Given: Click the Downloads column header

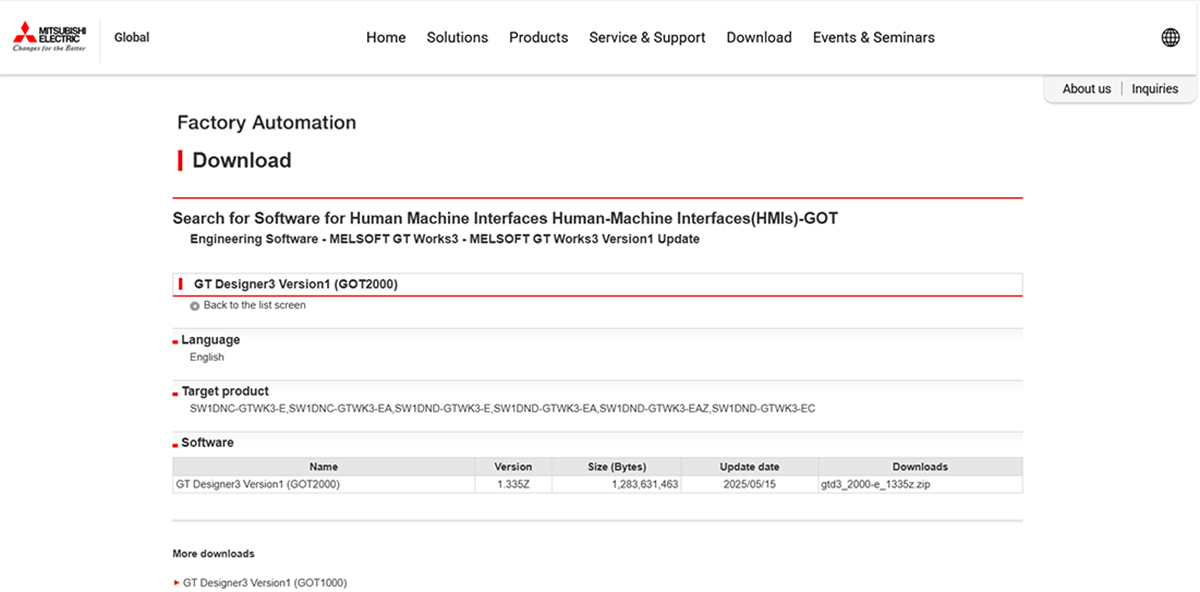Looking at the screenshot, I should point(920,467).
